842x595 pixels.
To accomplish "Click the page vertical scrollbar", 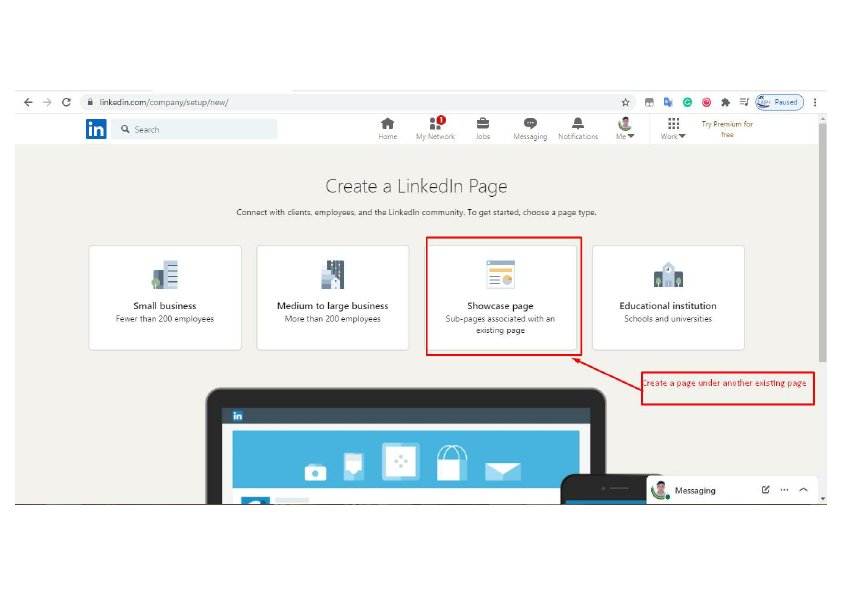I will [823, 244].
